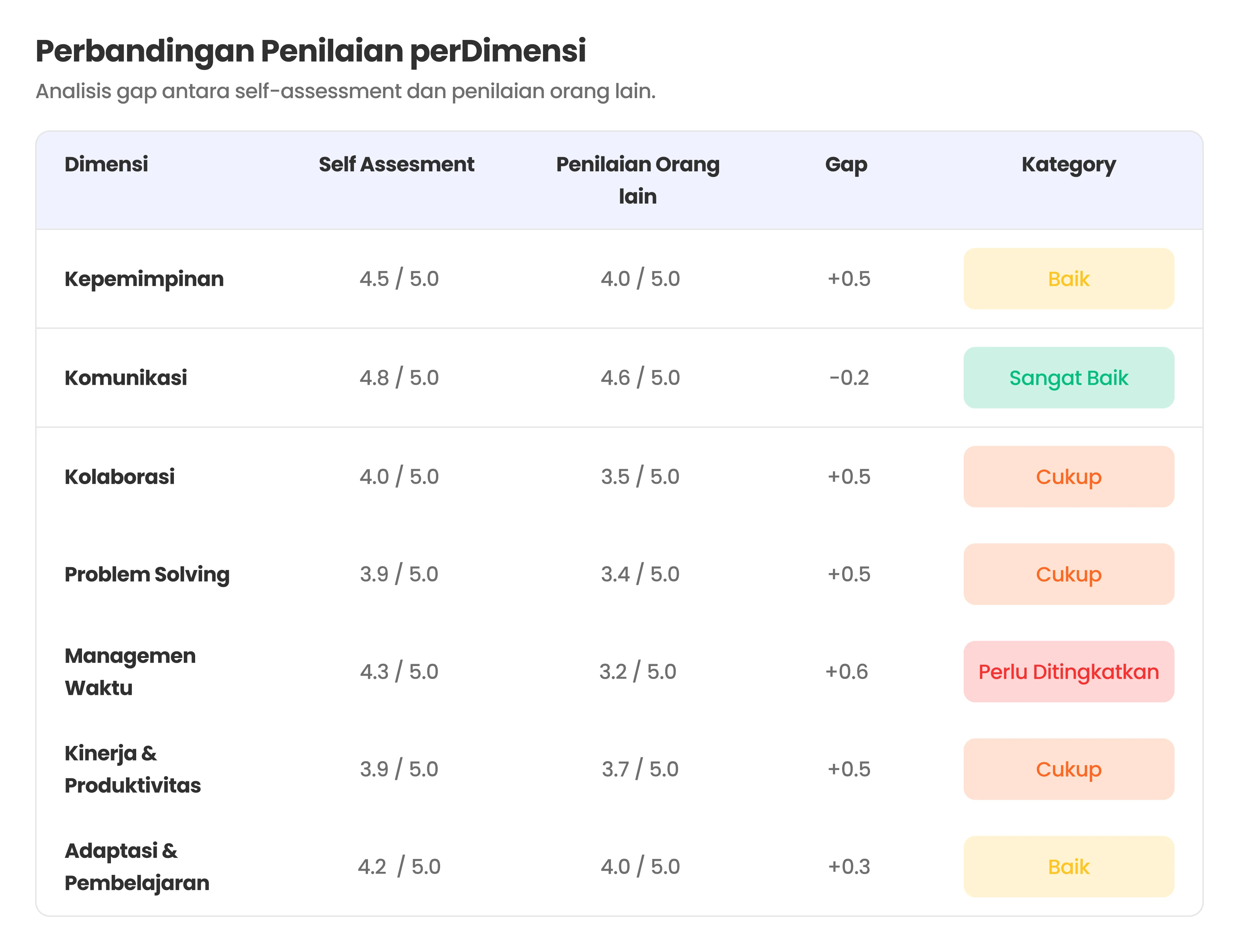Click the Cukup badge for Kinerja & Produktivitas

(x=1068, y=769)
